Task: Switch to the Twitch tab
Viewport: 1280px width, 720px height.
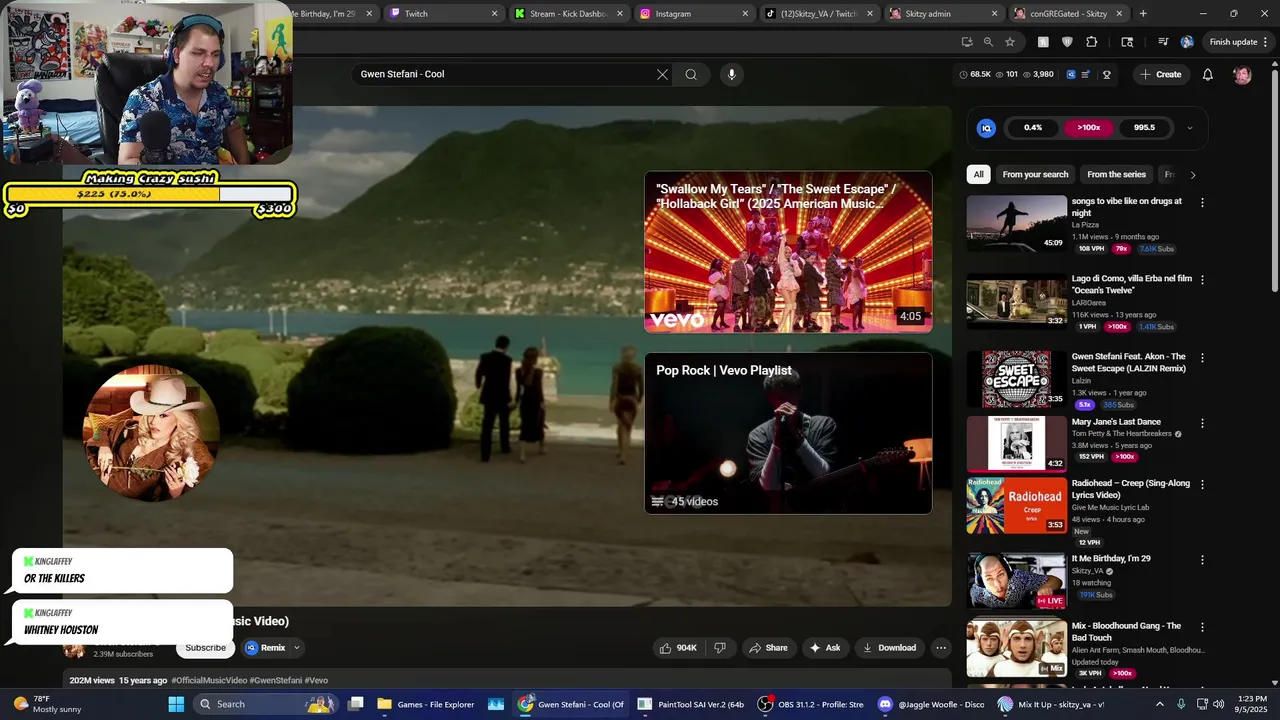Action: 444,13
